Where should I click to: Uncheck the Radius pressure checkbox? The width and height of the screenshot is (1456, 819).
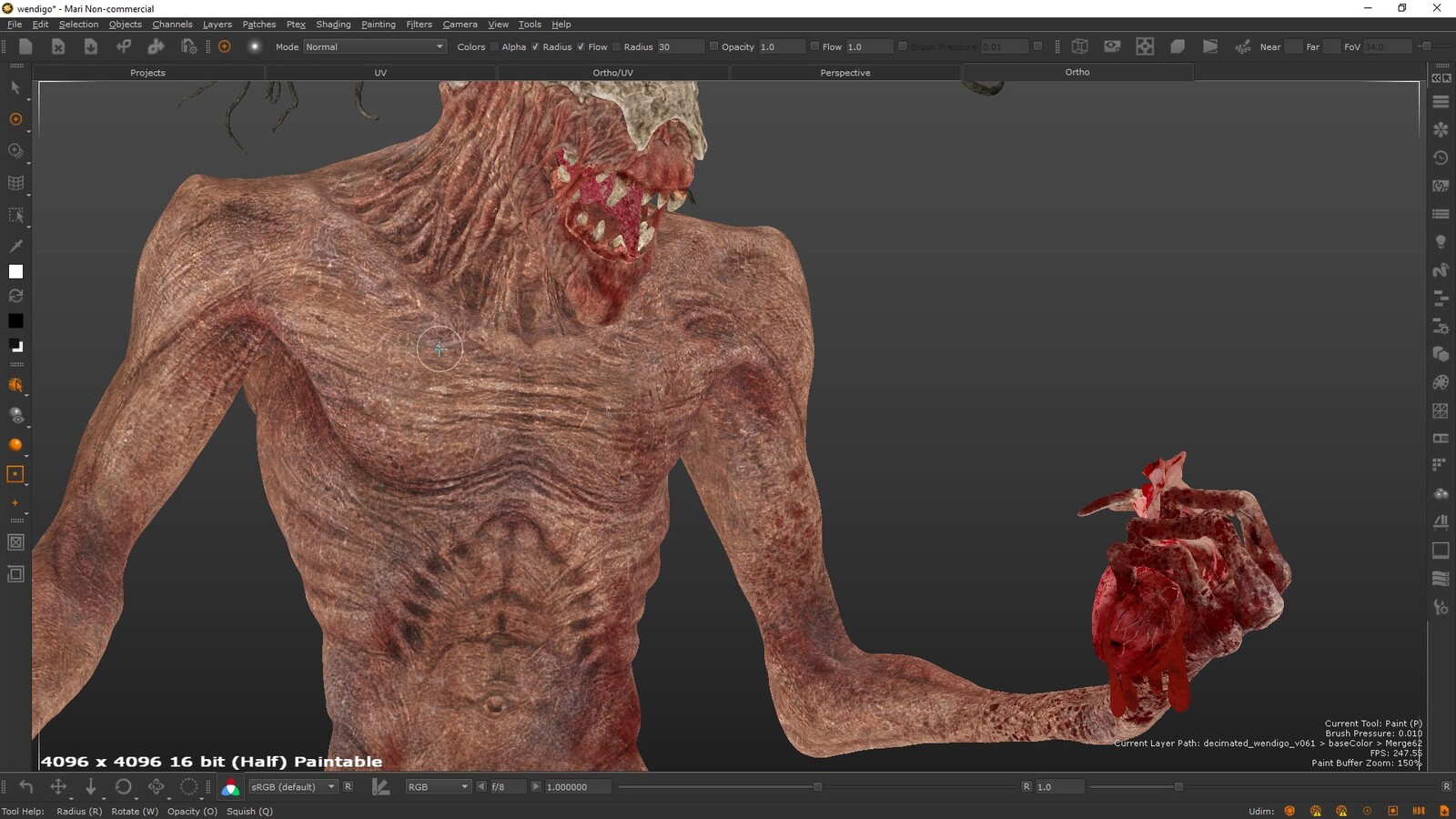(x=535, y=46)
